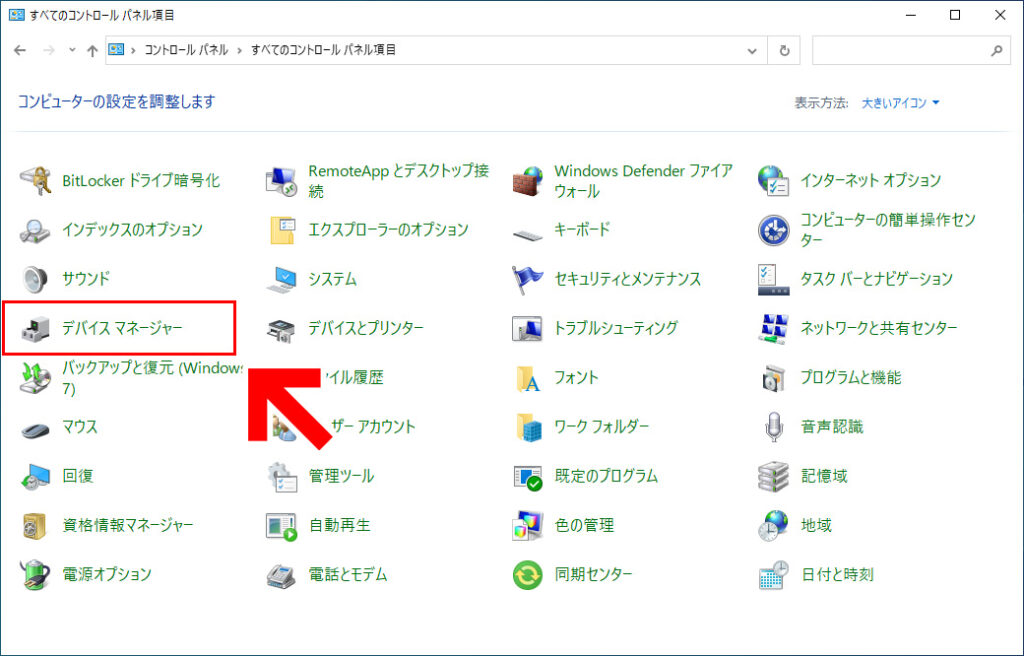The height and width of the screenshot is (656, 1024).
Task: Click the インデックスのオプション magnifier icon
Action: coord(35,230)
